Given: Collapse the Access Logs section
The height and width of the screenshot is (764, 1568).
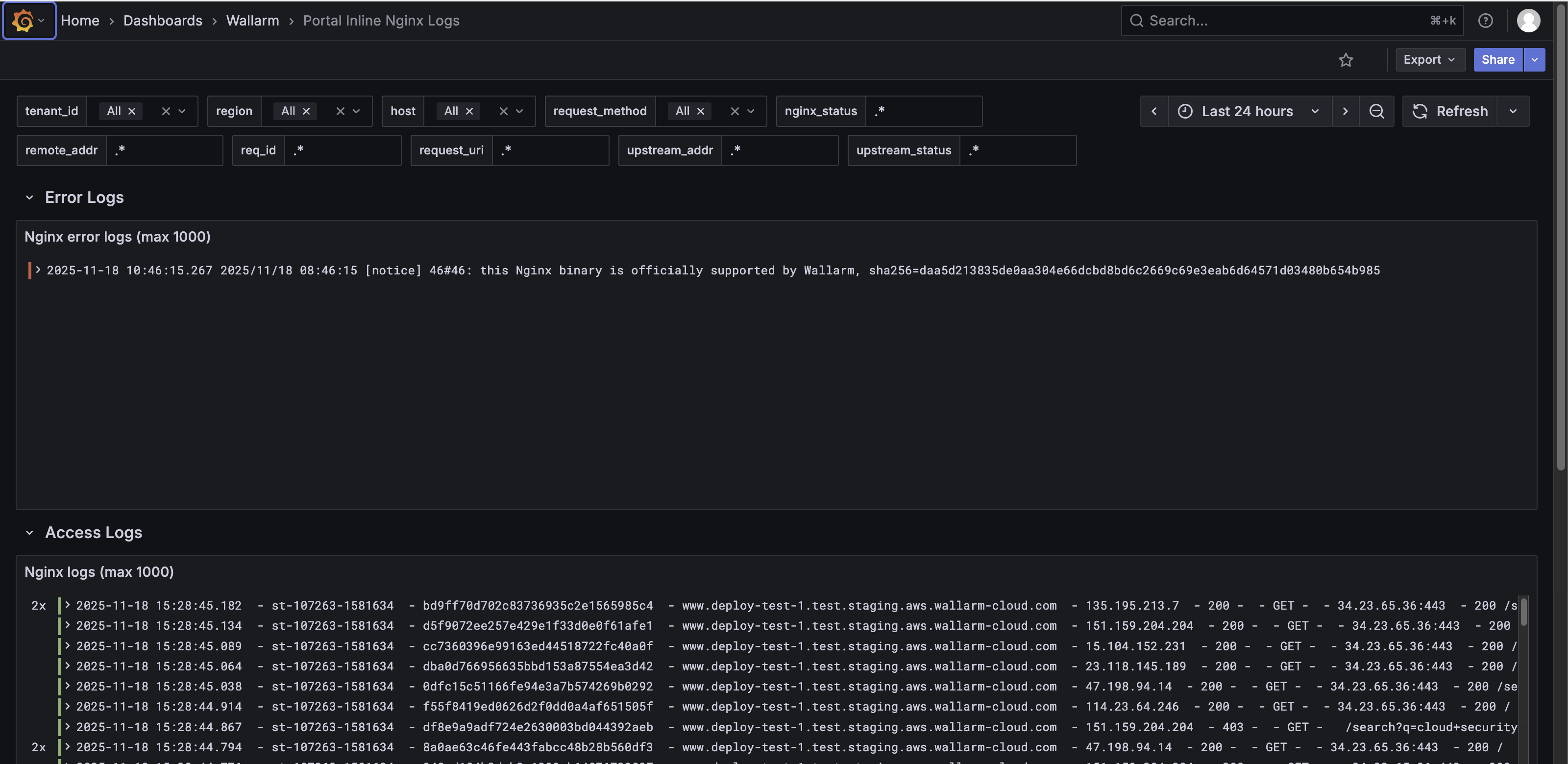Looking at the screenshot, I should tap(29, 533).
